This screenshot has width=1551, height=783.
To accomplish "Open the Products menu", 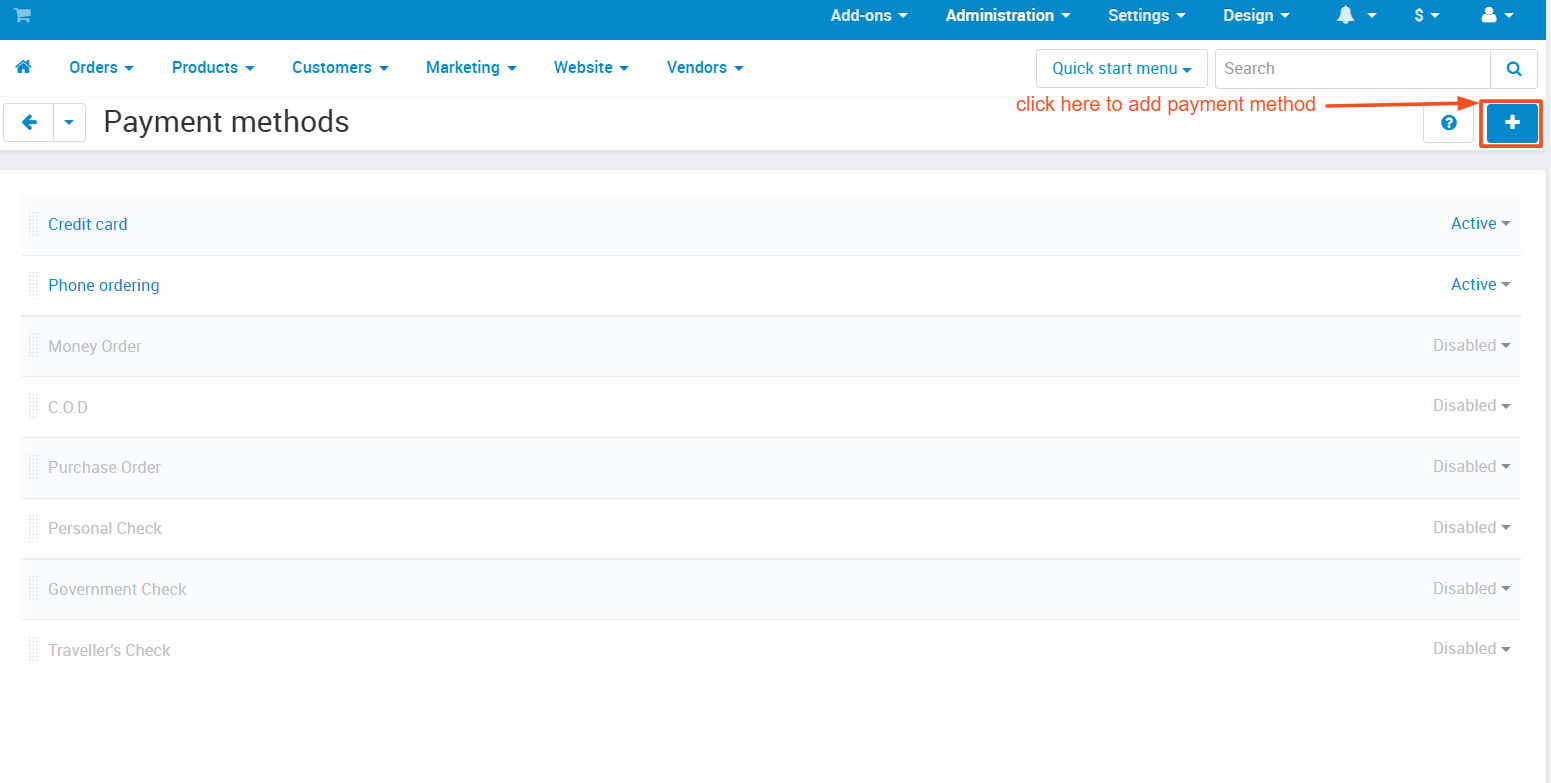I will coord(213,67).
